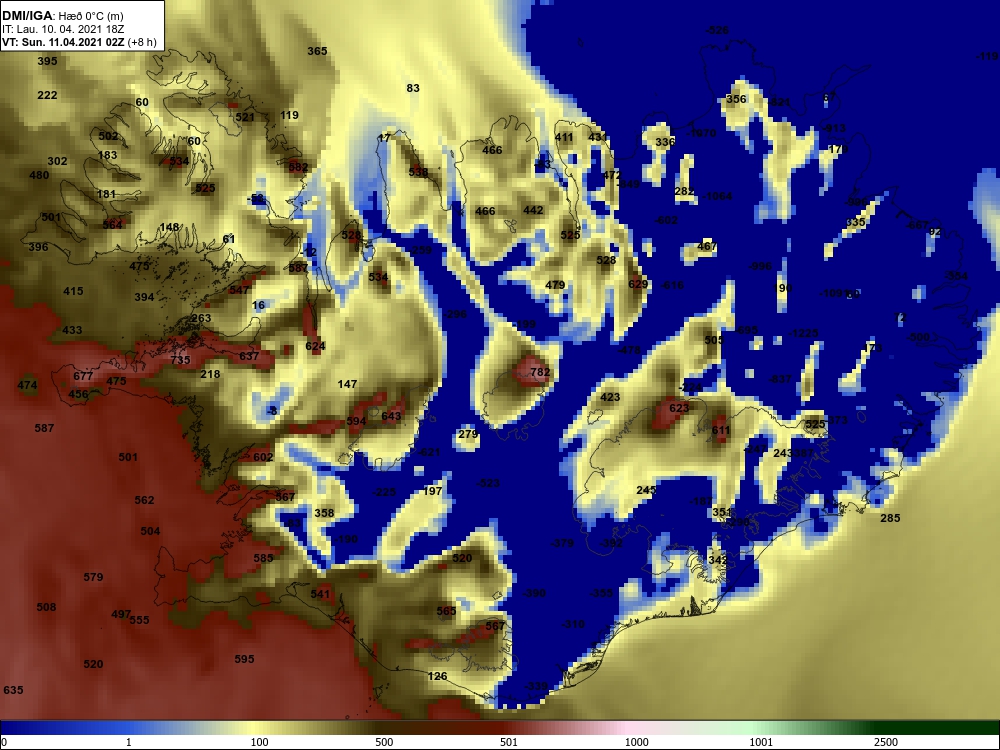The height and width of the screenshot is (750, 1000).
Task: Click the map value 624
Action: (x=315, y=346)
